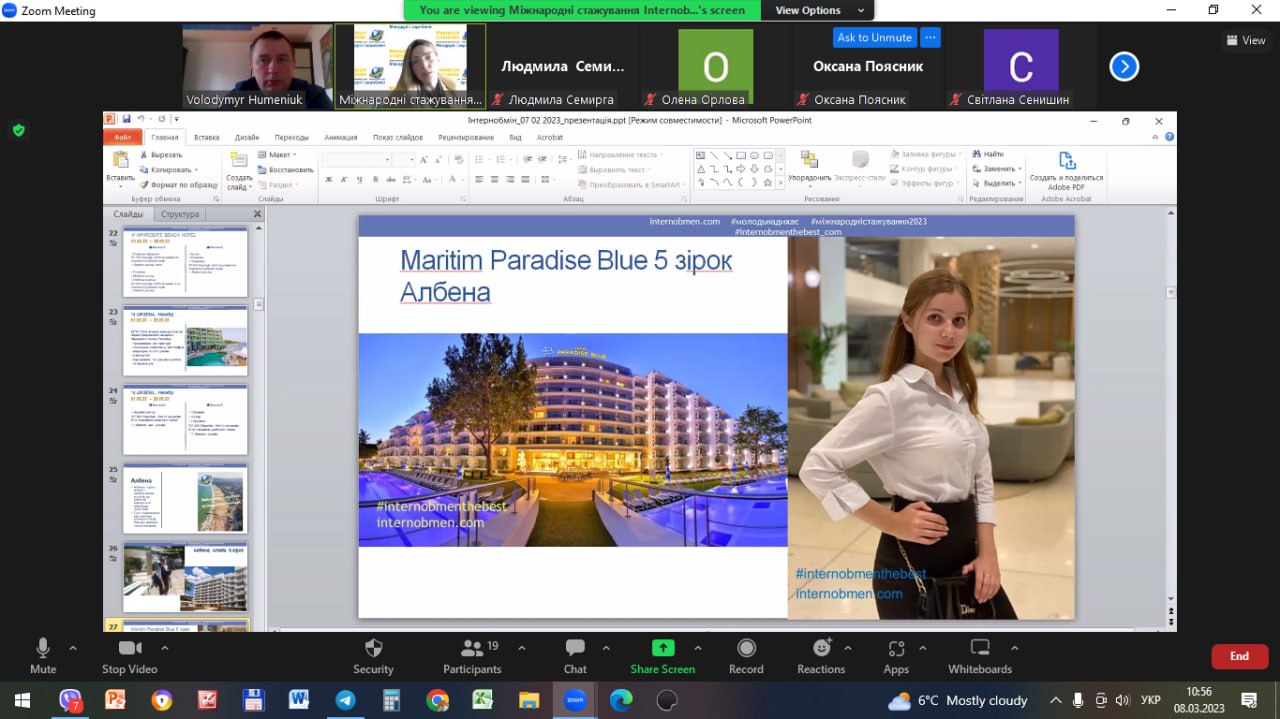Select slide 25 Албена thumbnail
The height and width of the screenshot is (719, 1280).
click(x=185, y=498)
